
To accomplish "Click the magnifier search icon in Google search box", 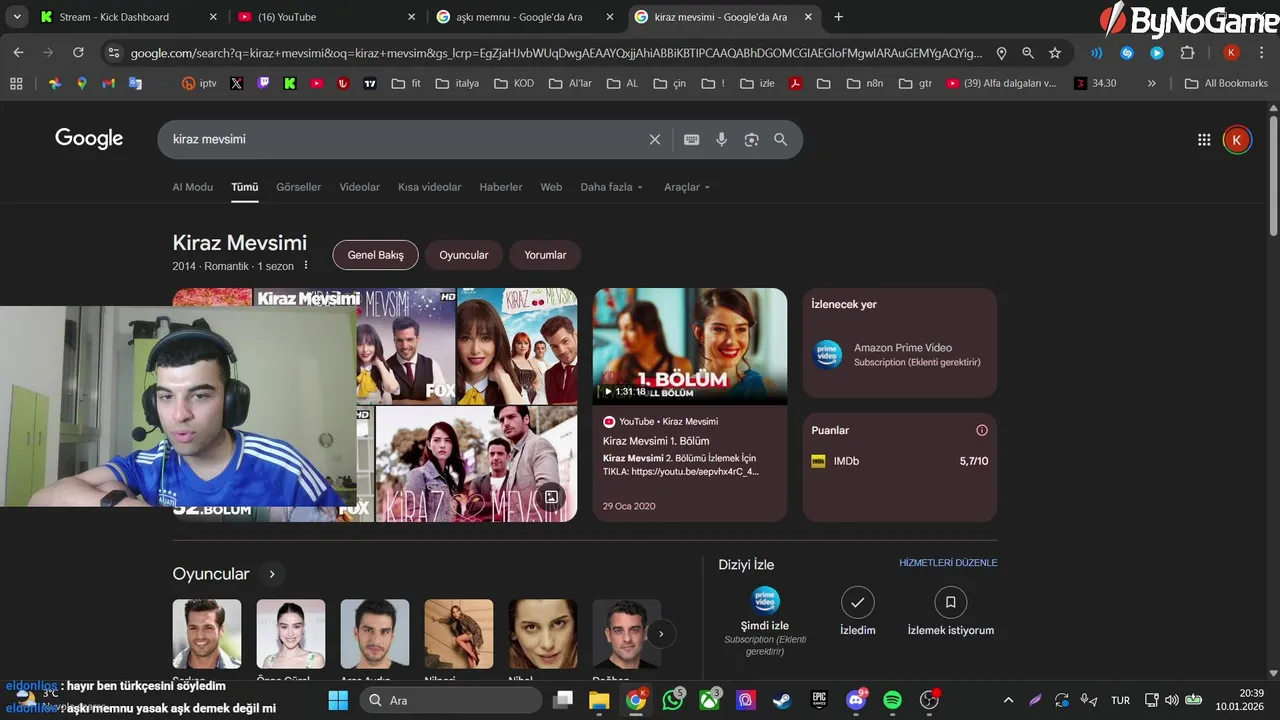I will [781, 140].
